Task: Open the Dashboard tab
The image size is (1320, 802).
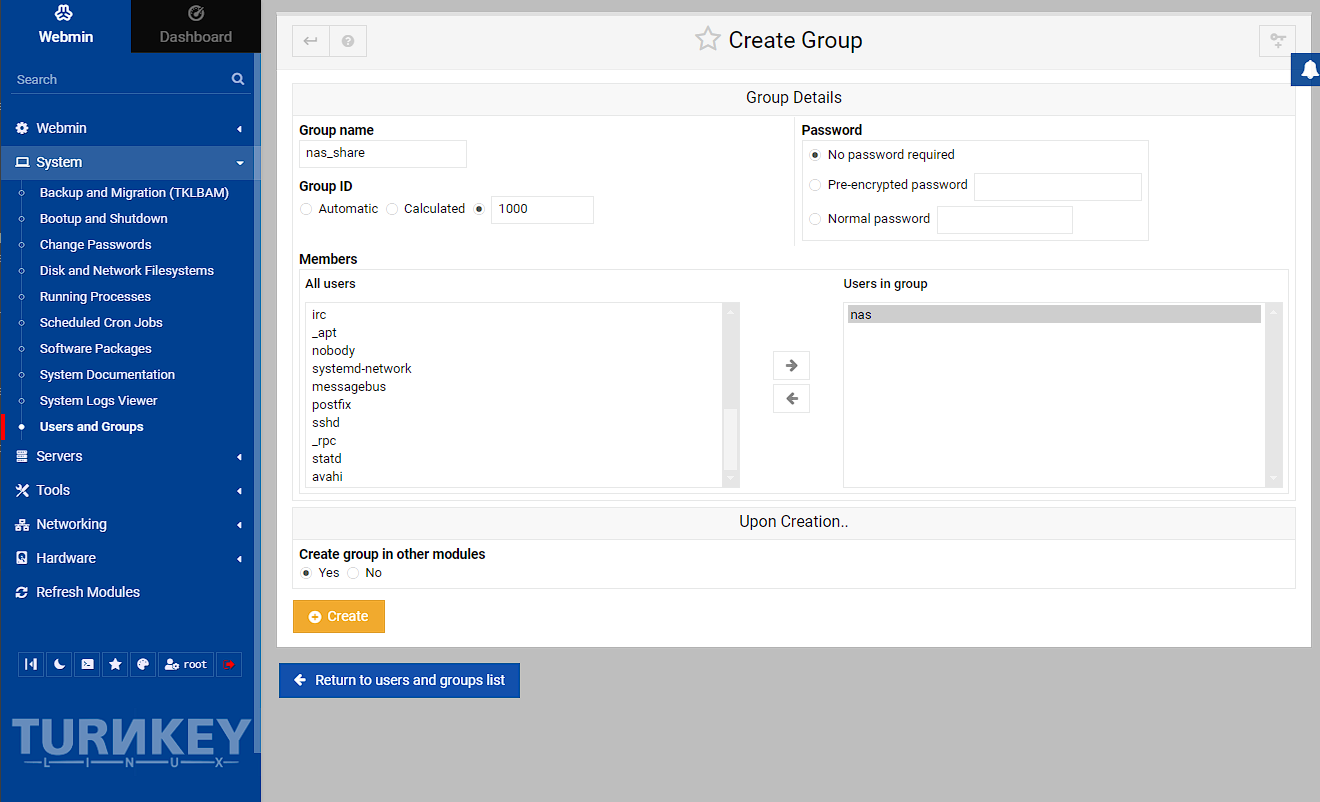Action: 196,26
